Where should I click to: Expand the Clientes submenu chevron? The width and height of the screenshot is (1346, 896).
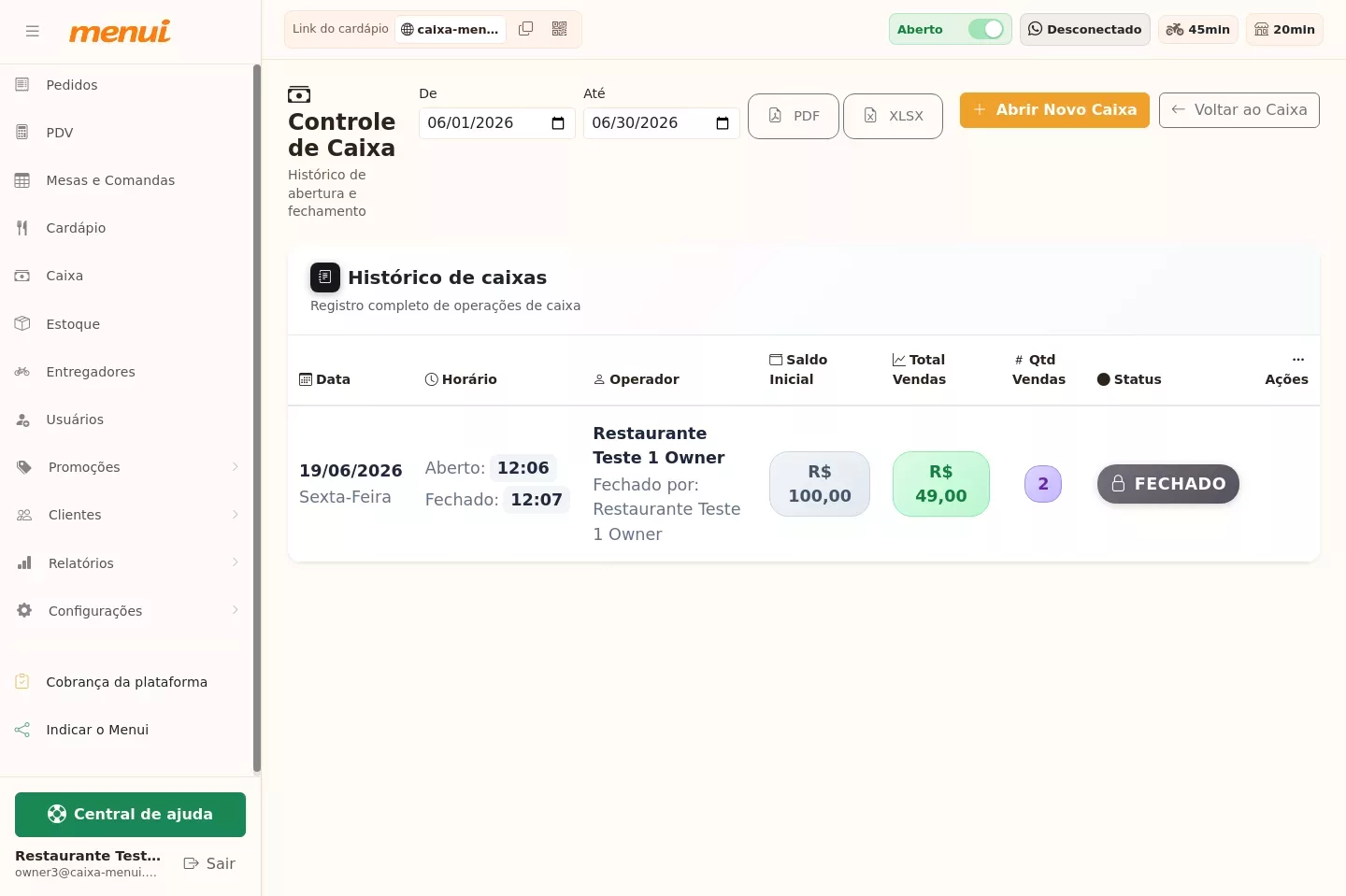pos(236,515)
